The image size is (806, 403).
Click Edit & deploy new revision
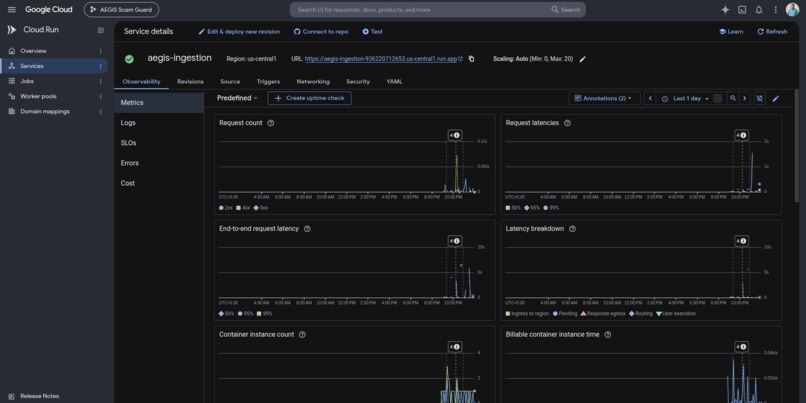click(240, 31)
